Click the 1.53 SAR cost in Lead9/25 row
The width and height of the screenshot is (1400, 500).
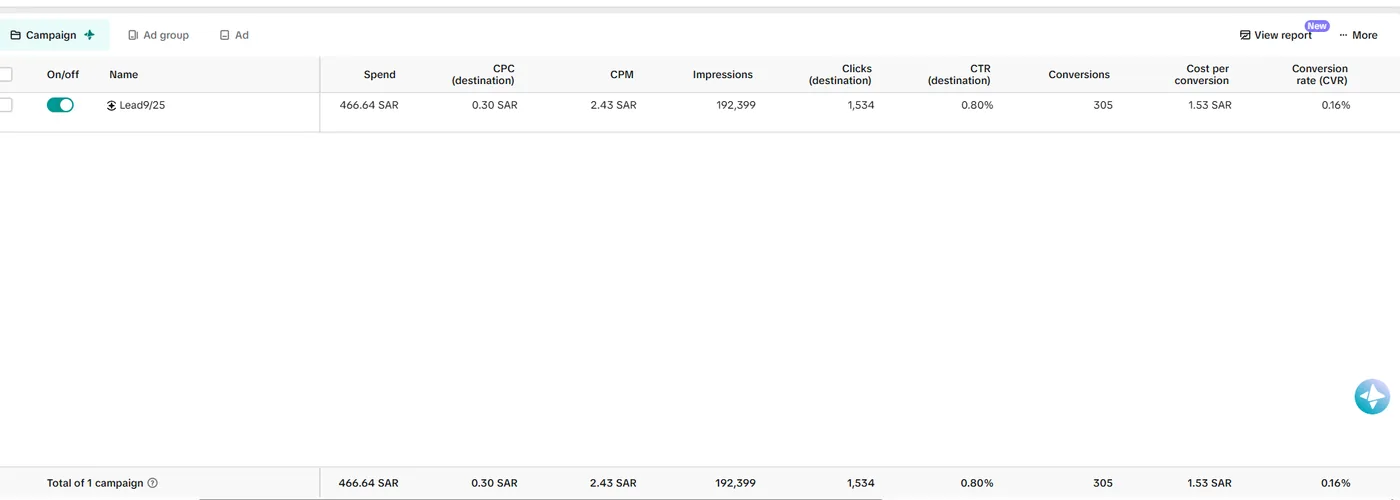point(1210,105)
